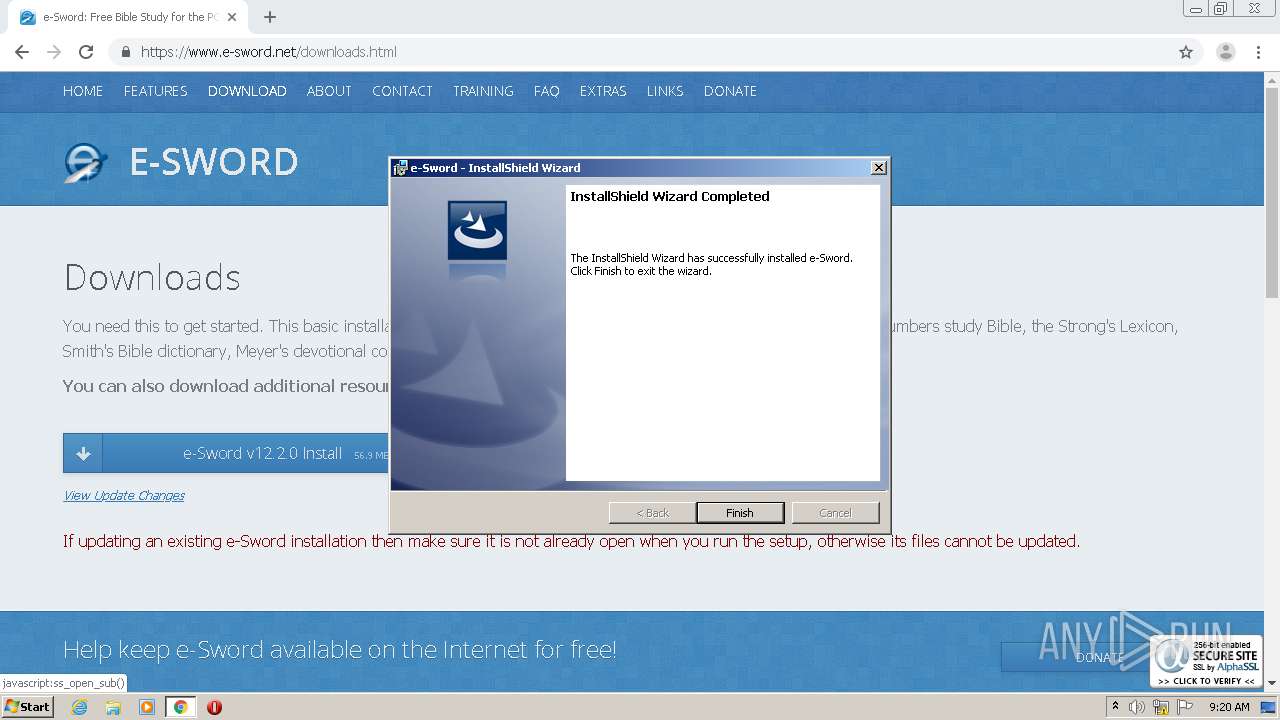Select the e-Sword browser tab
Viewport: 1280px width, 720px height.
click(125, 17)
